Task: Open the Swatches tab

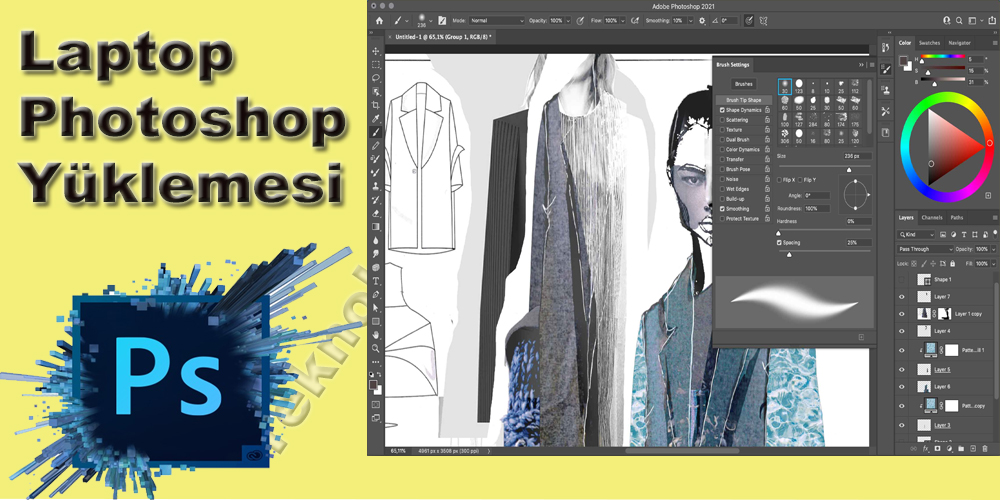Action: coord(929,43)
